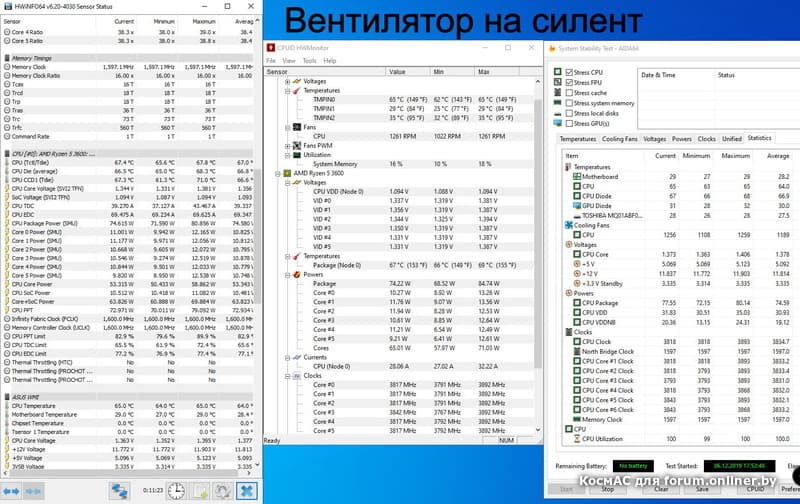
Task: Disable the Stress CPU checkbox
Action: (x=569, y=72)
